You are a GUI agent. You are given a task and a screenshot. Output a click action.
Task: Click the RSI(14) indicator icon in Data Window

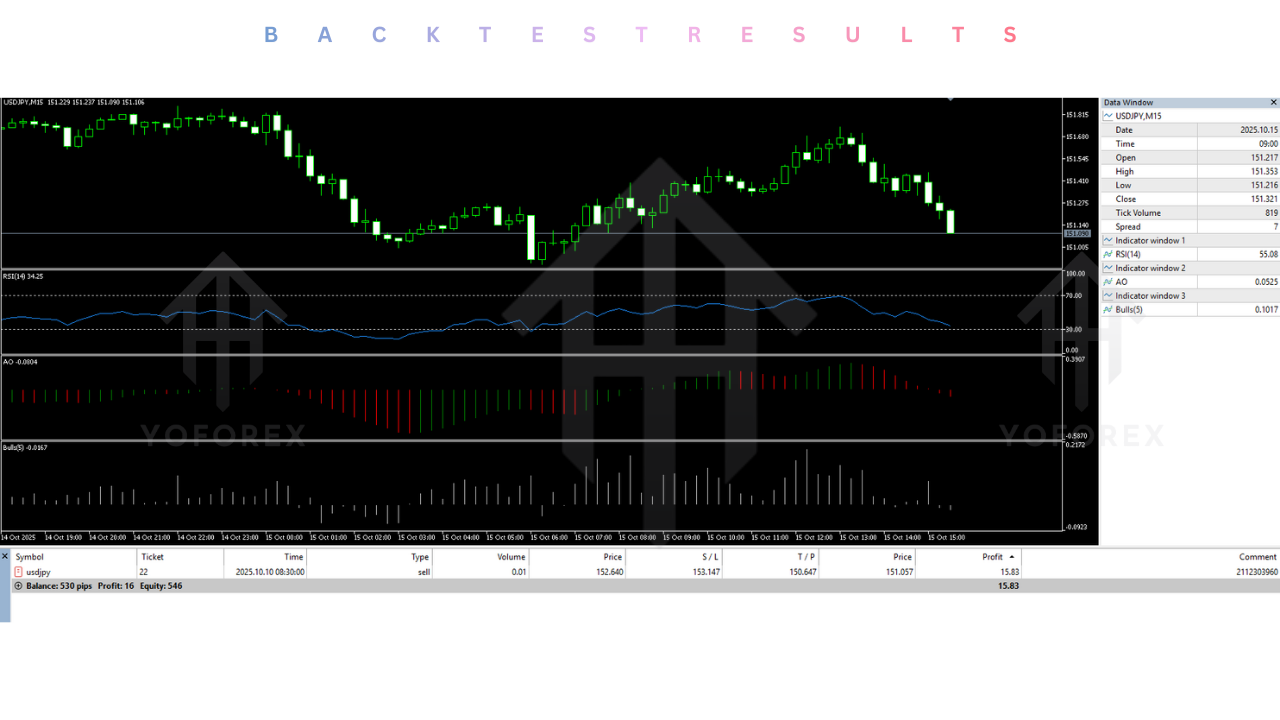1108,254
